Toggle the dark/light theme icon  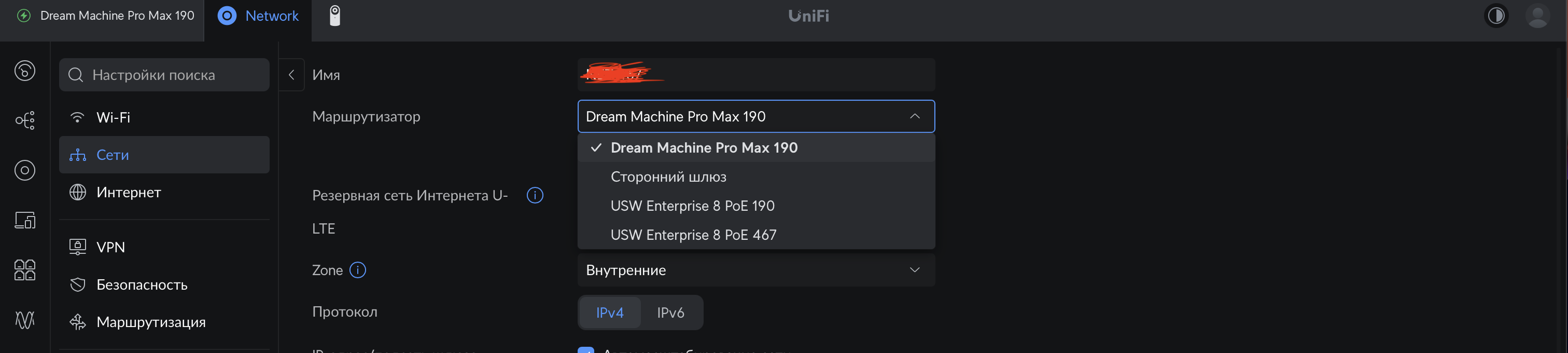pyautogui.click(x=1495, y=16)
